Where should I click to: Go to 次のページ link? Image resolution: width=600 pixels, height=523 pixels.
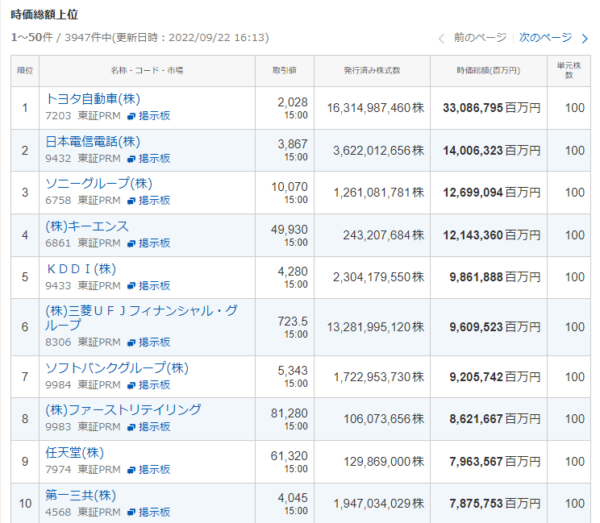point(545,37)
